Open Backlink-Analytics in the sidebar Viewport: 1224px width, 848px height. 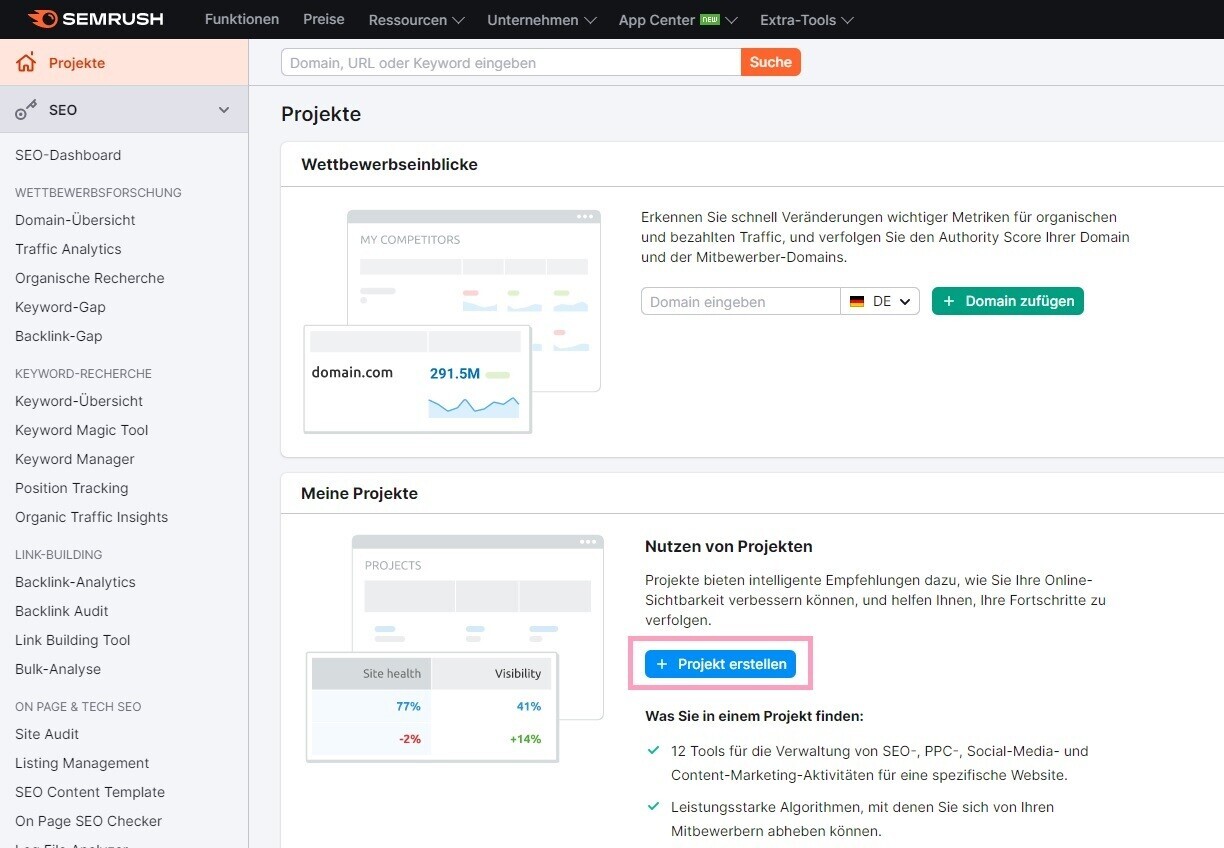(75, 582)
